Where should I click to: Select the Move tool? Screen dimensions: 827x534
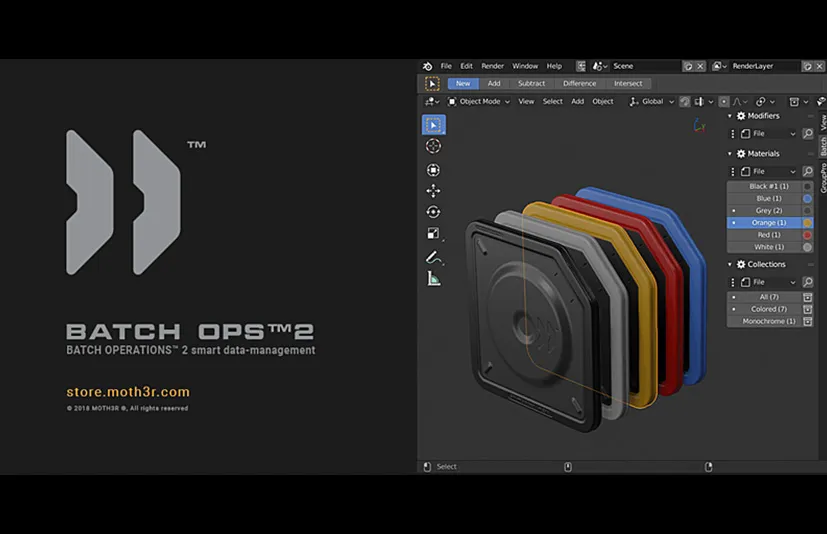coord(434,190)
